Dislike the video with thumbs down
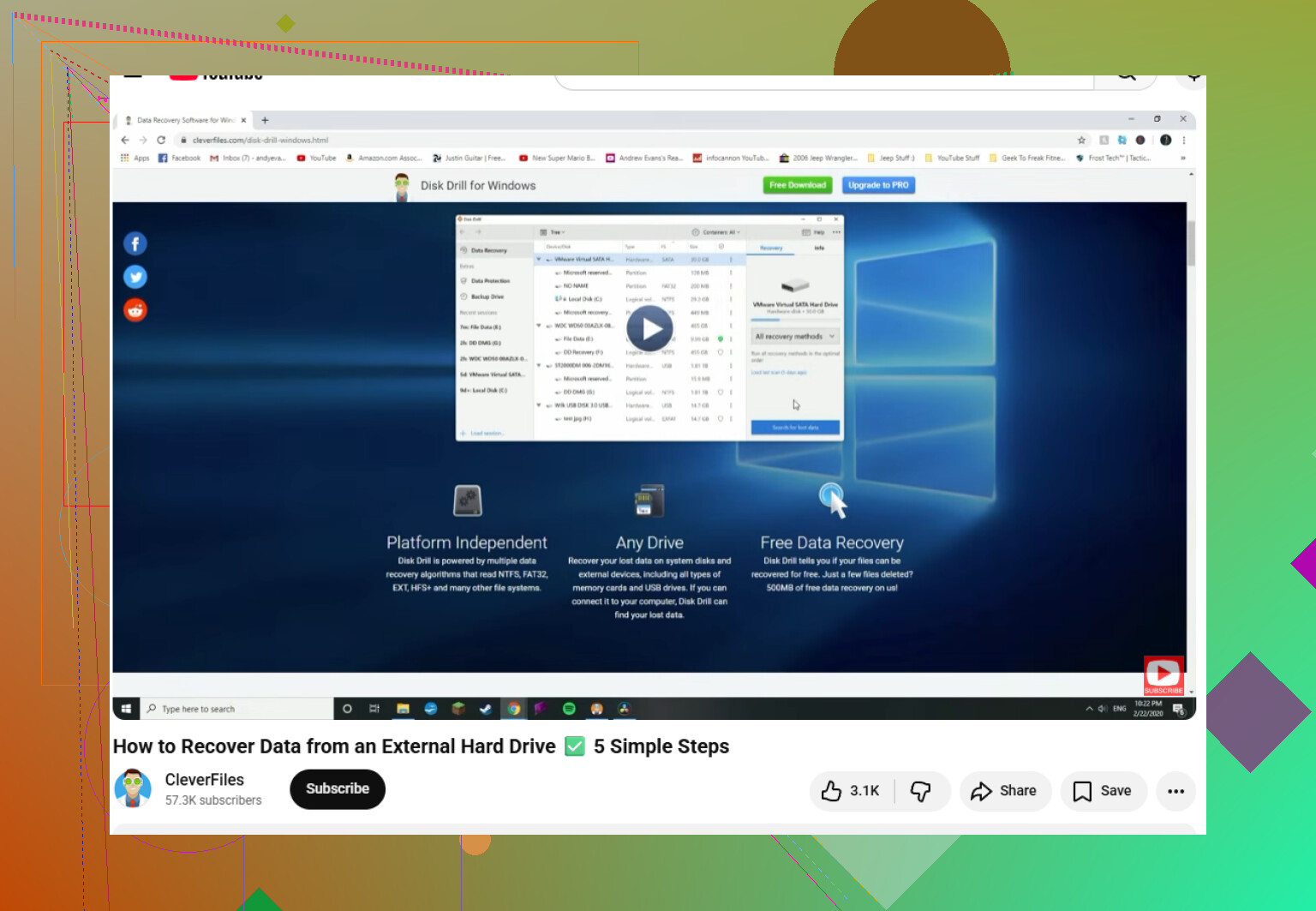Viewport: 1316px width, 911px height. click(x=922, y=791)
